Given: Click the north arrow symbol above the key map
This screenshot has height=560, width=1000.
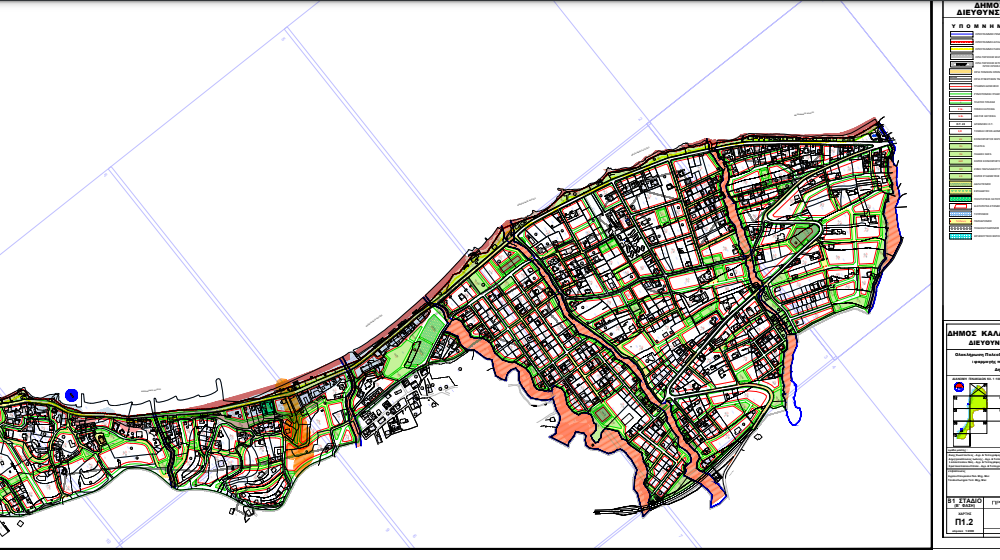Looking at the screenshot, I should click(959, 387).
